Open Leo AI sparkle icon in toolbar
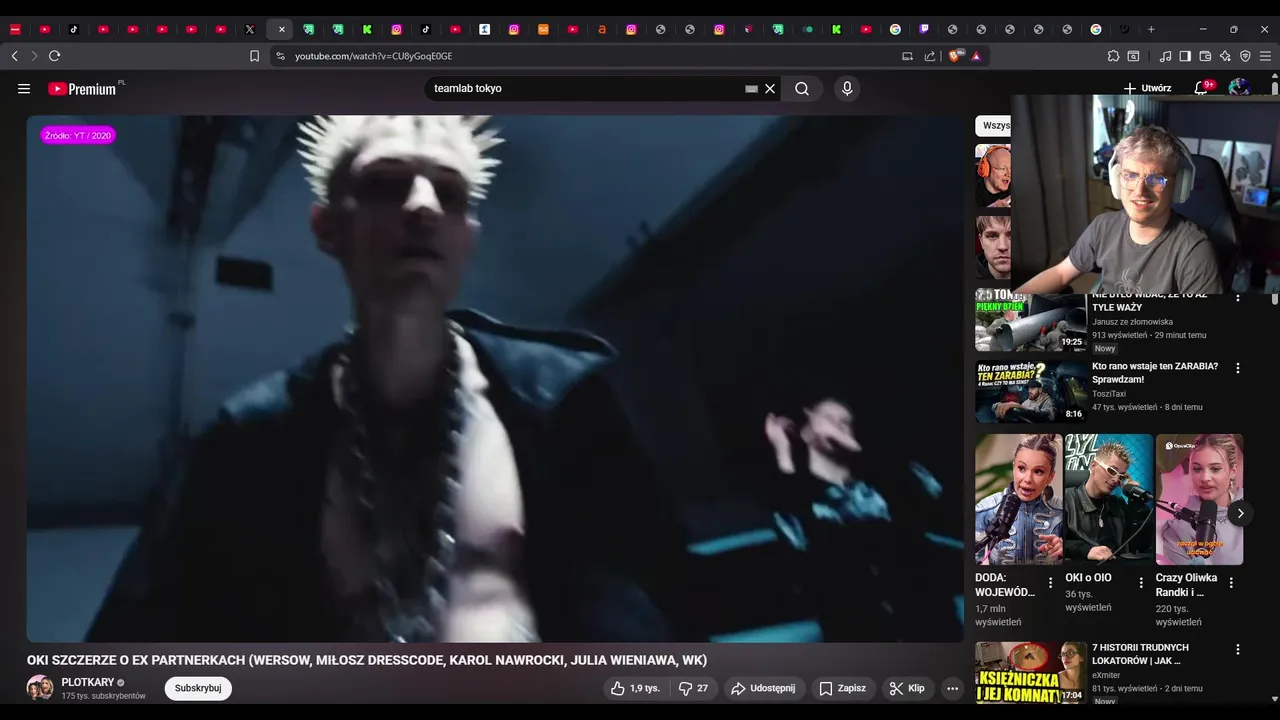This screenshot has height=720, width=1280. (1225, 56)
